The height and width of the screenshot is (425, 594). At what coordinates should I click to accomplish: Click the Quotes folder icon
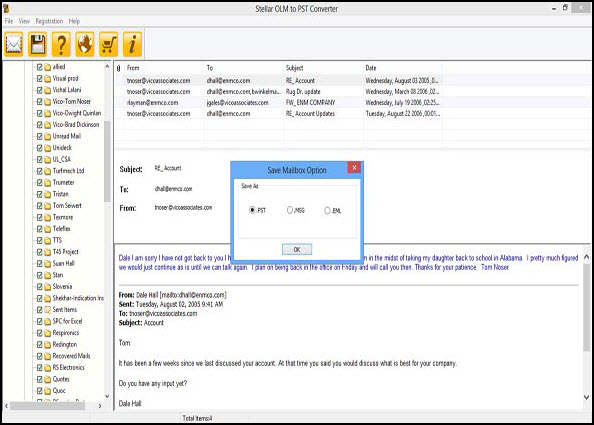tap(47, 379)
